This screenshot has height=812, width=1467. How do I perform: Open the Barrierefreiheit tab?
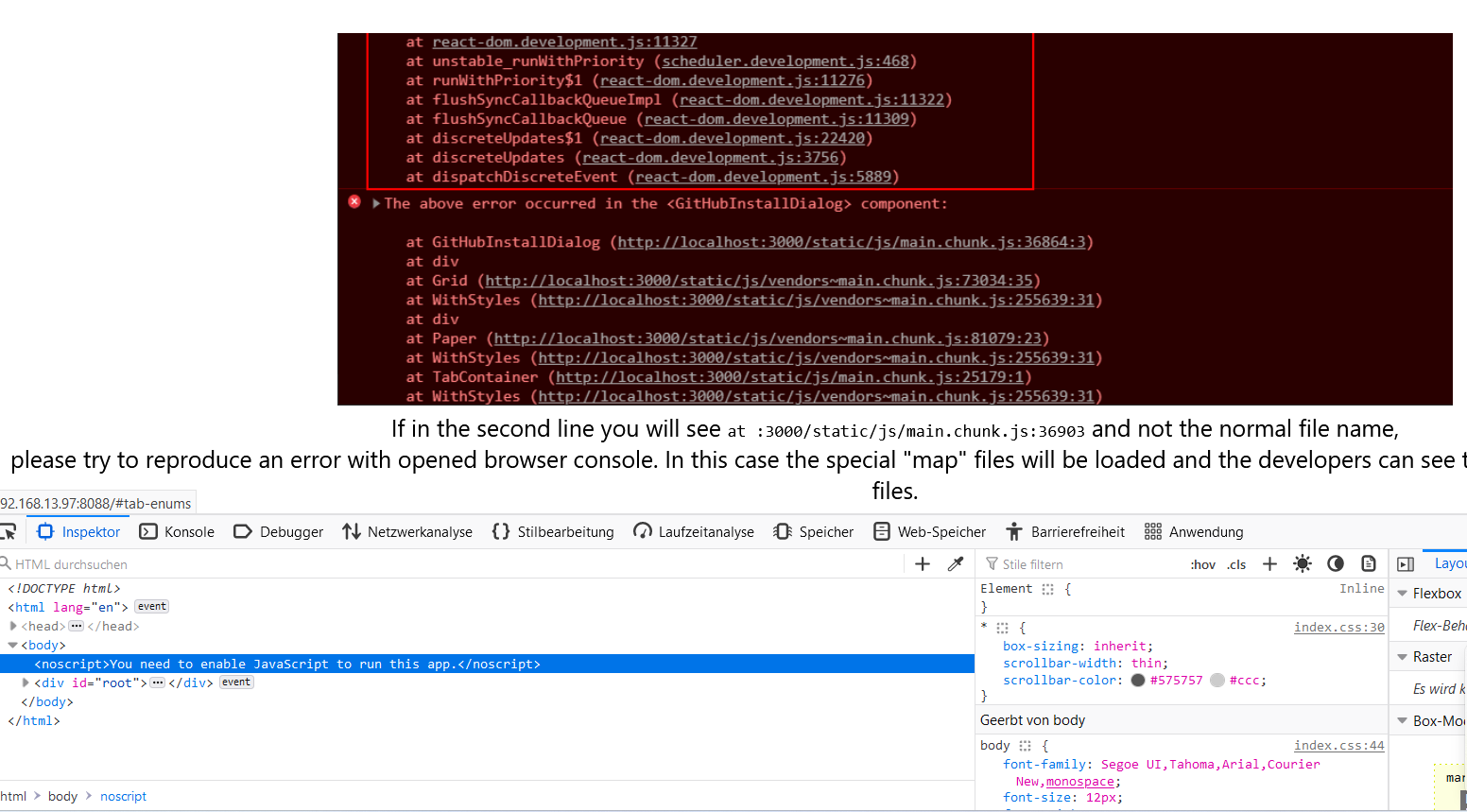click(1065, 531)
